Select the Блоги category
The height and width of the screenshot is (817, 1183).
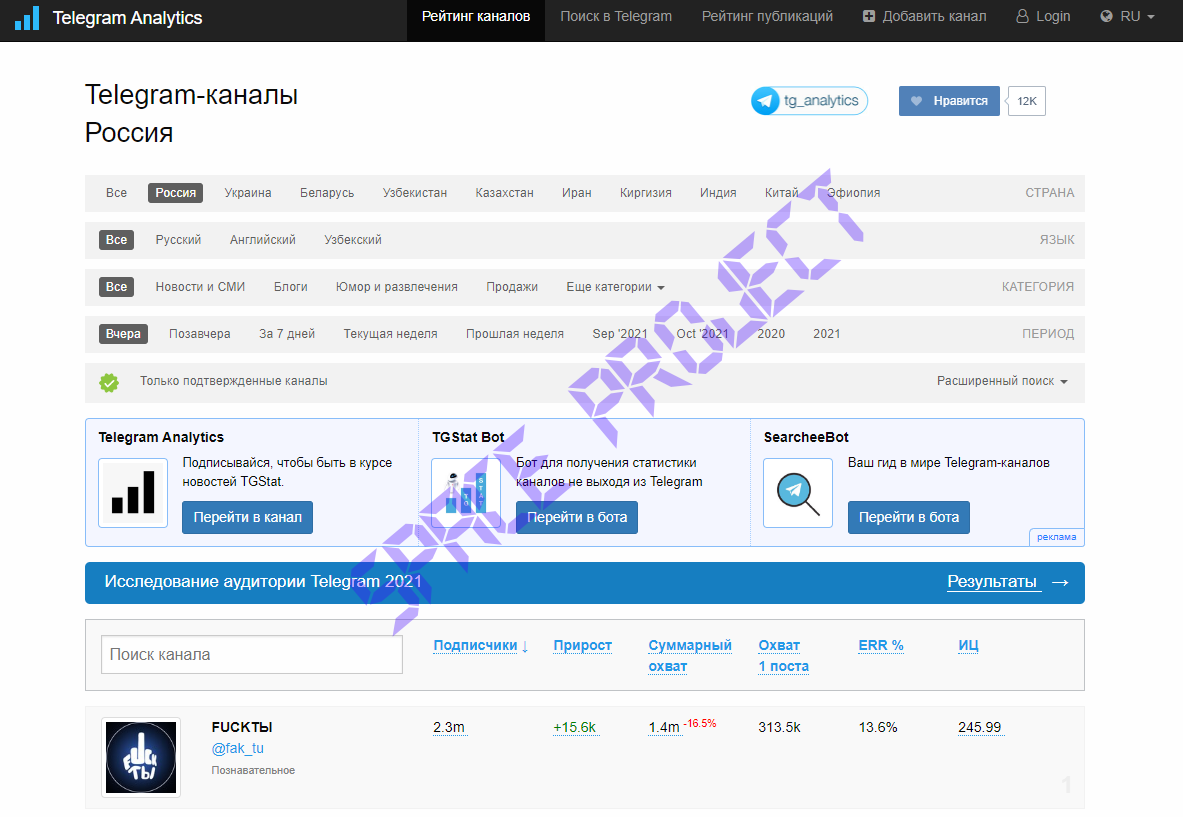click(290, 287)
